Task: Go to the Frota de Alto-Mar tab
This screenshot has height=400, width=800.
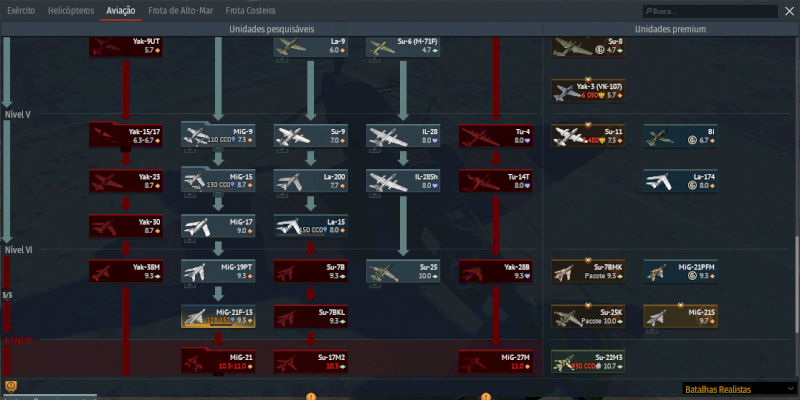Action: [x=181, y=11]
